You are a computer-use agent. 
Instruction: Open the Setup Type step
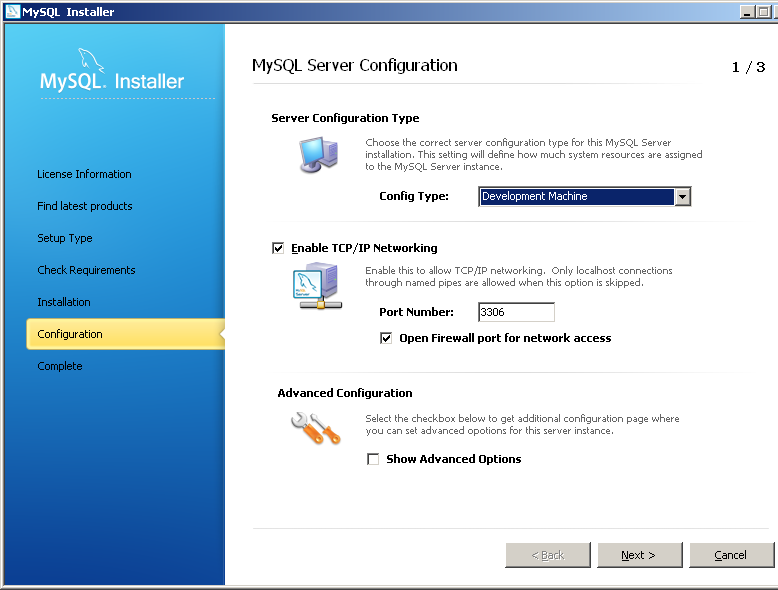click(65, 238)
